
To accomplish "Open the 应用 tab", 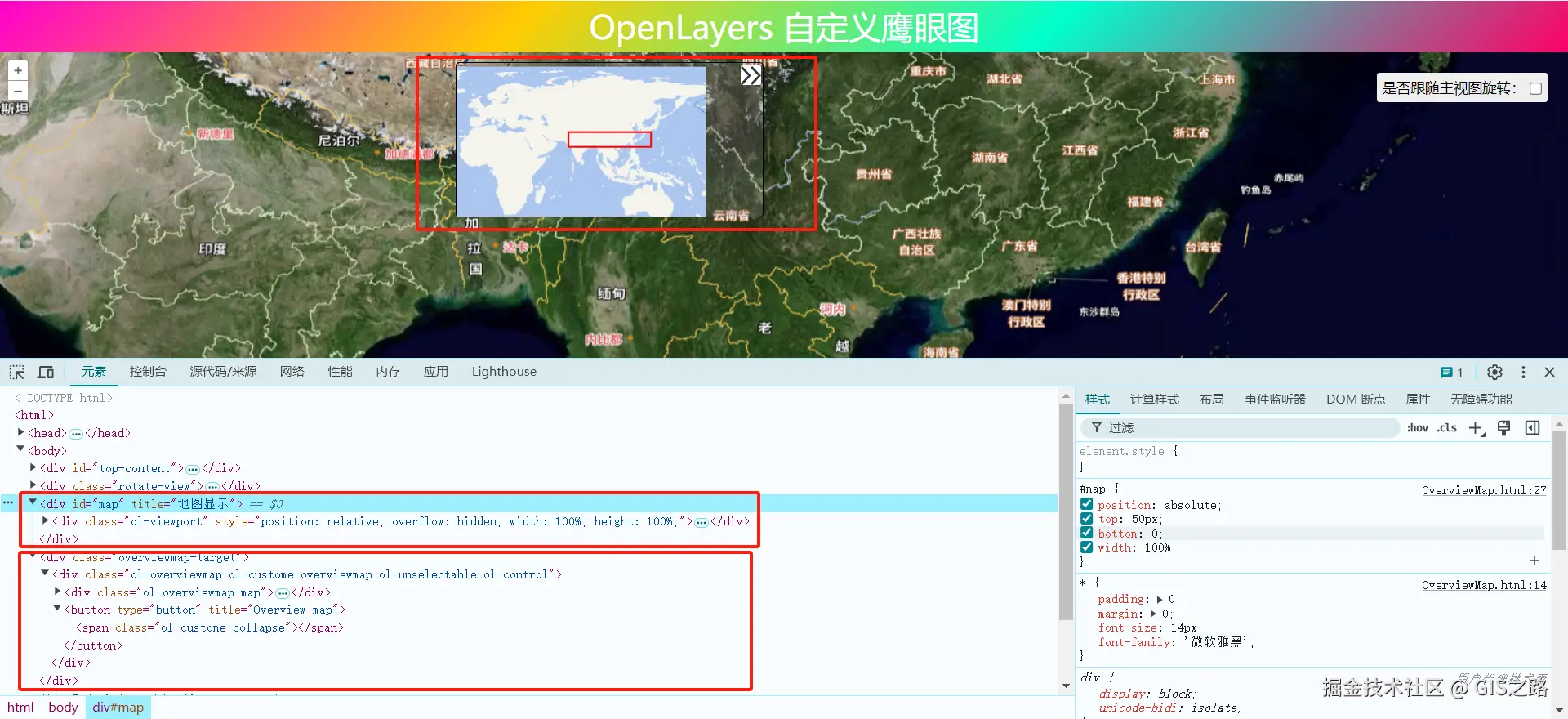I will (435, 372).
